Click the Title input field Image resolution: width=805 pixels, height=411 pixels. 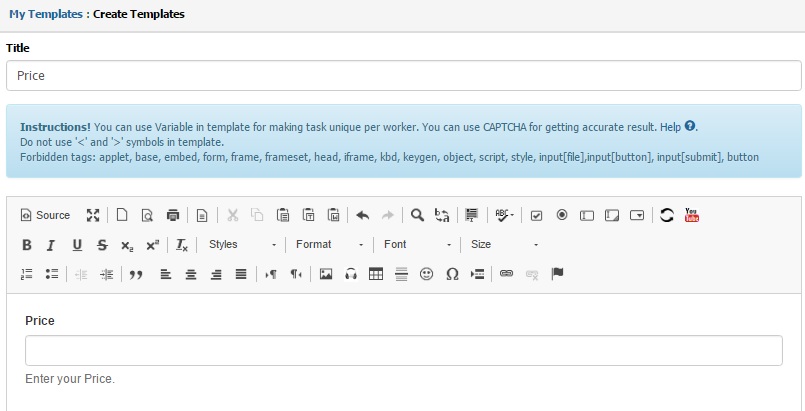point(404,76)
